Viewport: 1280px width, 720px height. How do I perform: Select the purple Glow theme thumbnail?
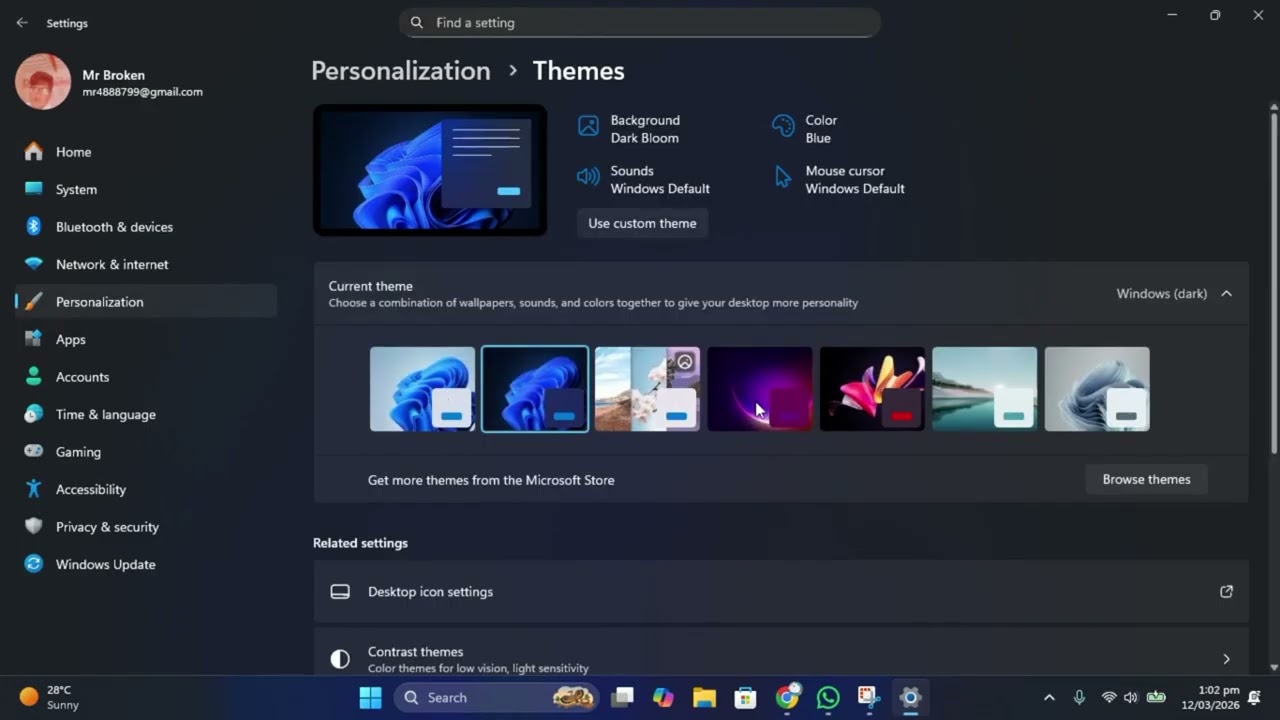pos(760,389)
